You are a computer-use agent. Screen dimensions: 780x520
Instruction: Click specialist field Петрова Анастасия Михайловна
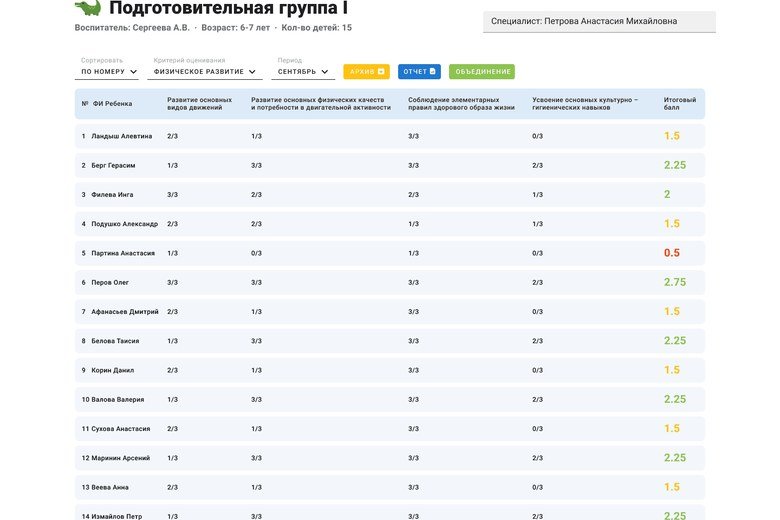pyautogui.click(x=599, y=21)
